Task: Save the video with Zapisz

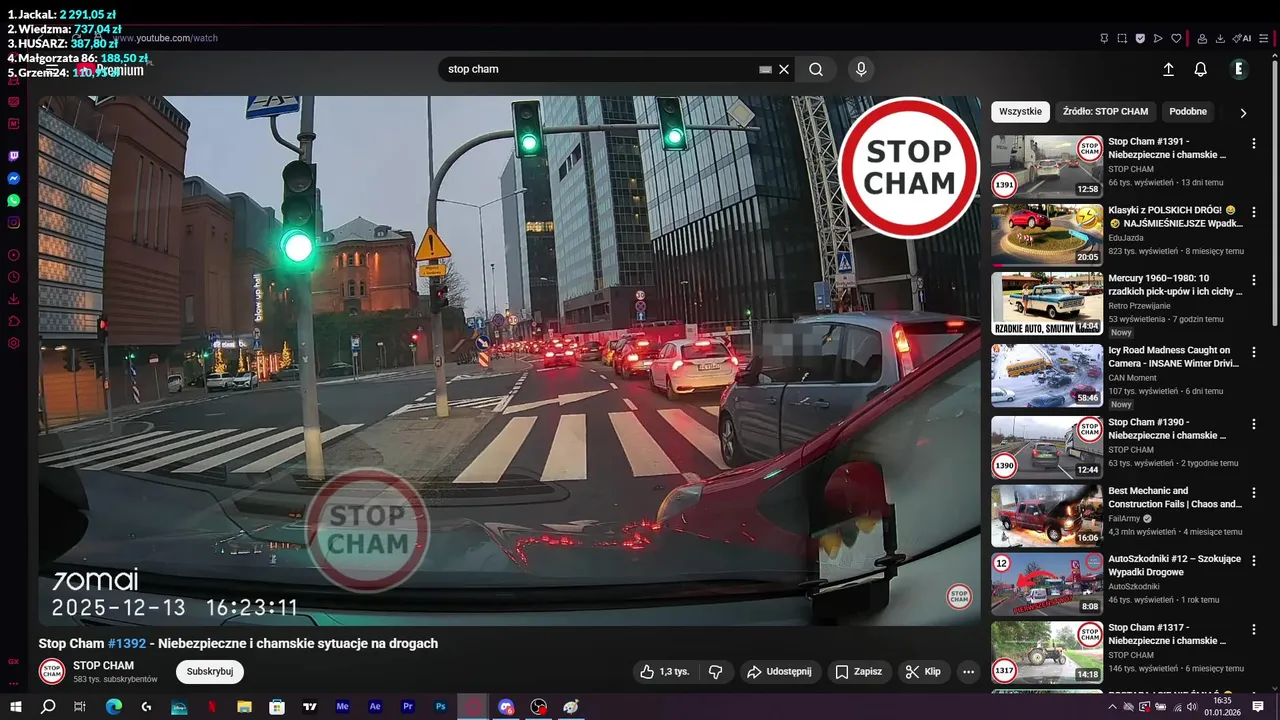Action: coord(859,672)
